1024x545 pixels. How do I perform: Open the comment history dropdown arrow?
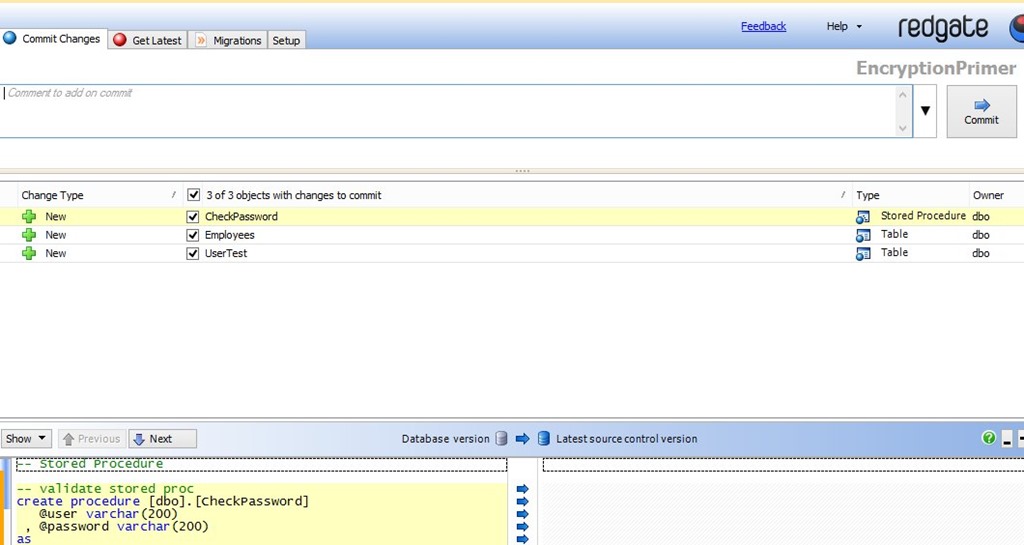pyautogui.click(x=926, y=111)
